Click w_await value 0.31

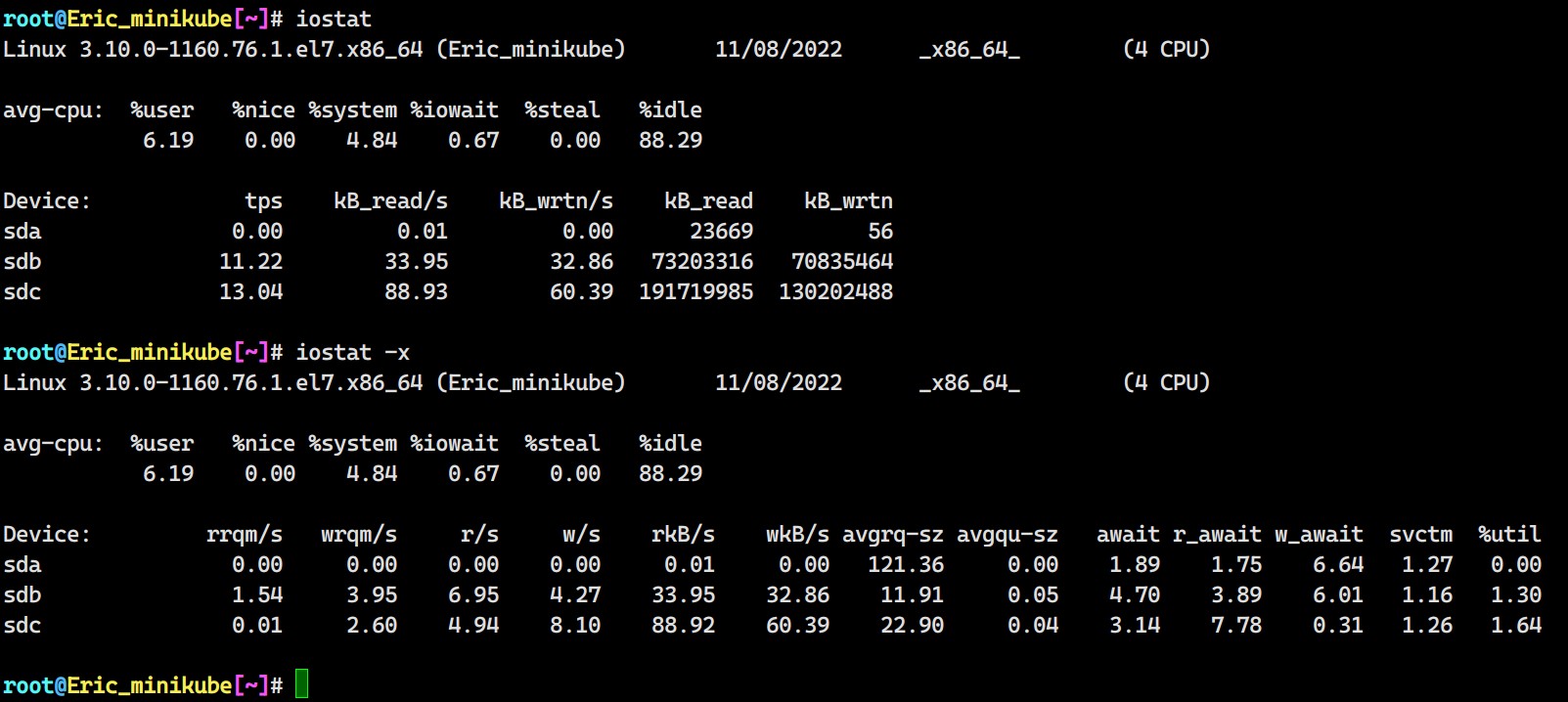coord(1338,626)
